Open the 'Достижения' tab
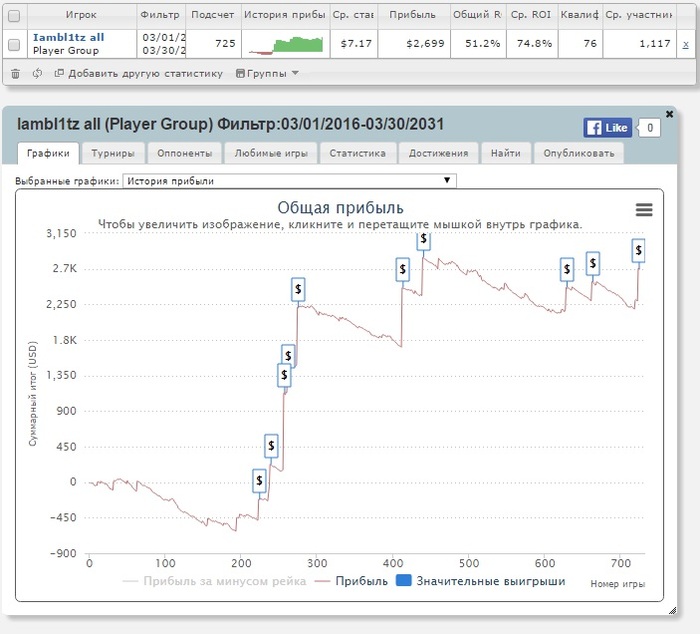 pyautogui.click(x=438, y=154)
